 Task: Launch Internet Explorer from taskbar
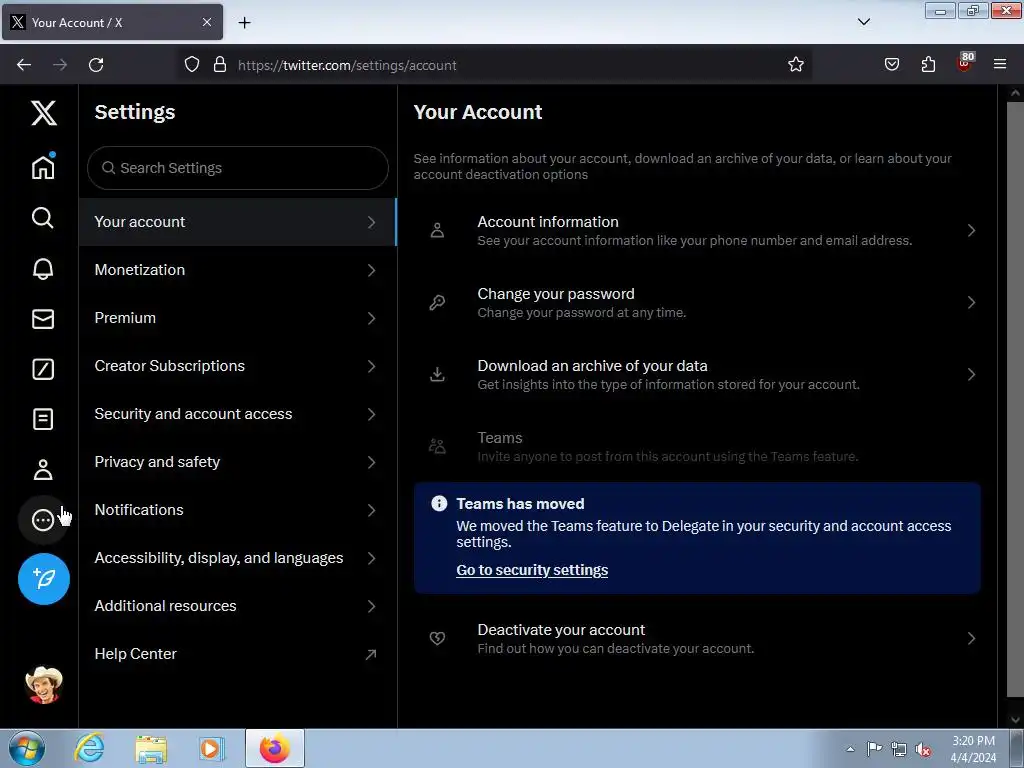point(89,748)
